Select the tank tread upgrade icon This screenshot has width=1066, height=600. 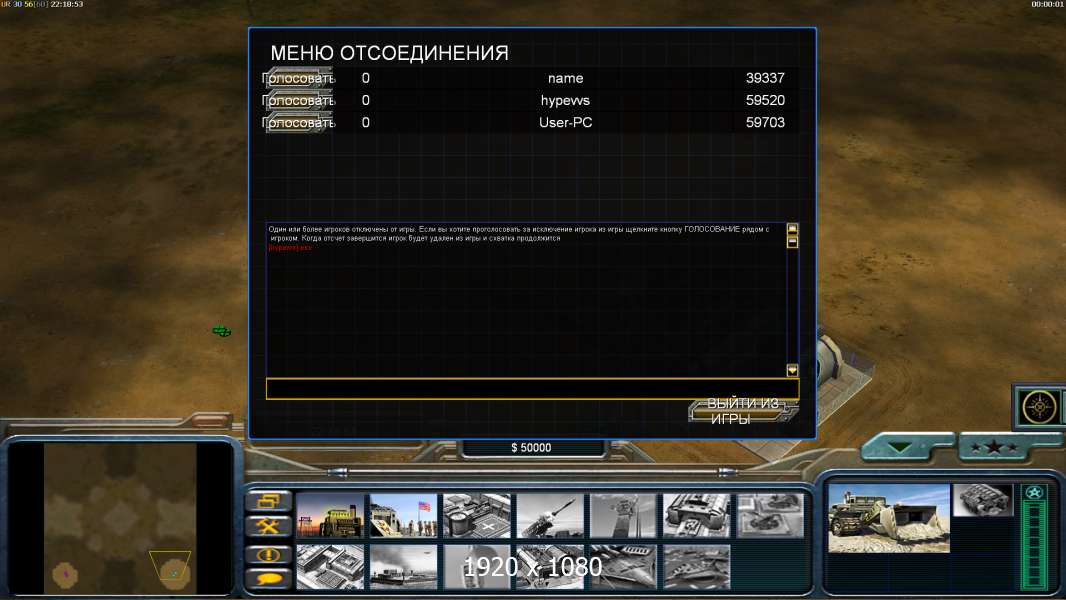983,500
